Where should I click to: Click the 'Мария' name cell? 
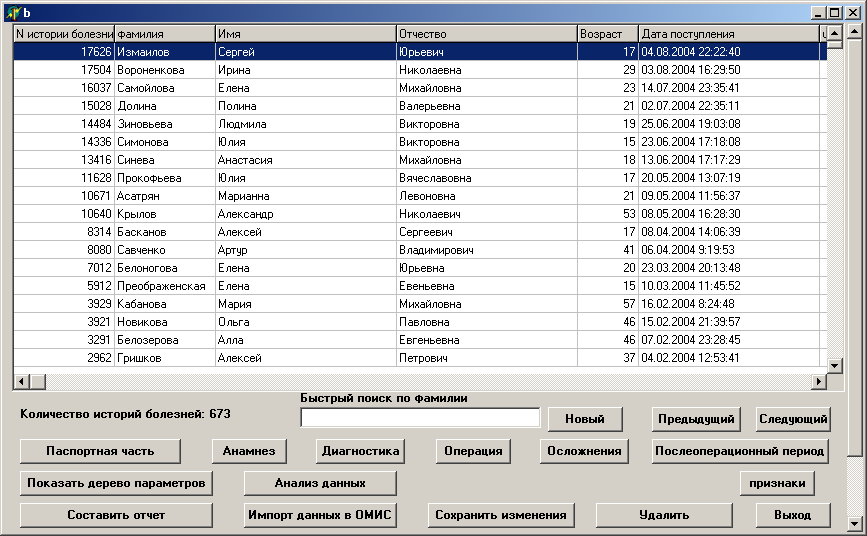click(306, 304)
